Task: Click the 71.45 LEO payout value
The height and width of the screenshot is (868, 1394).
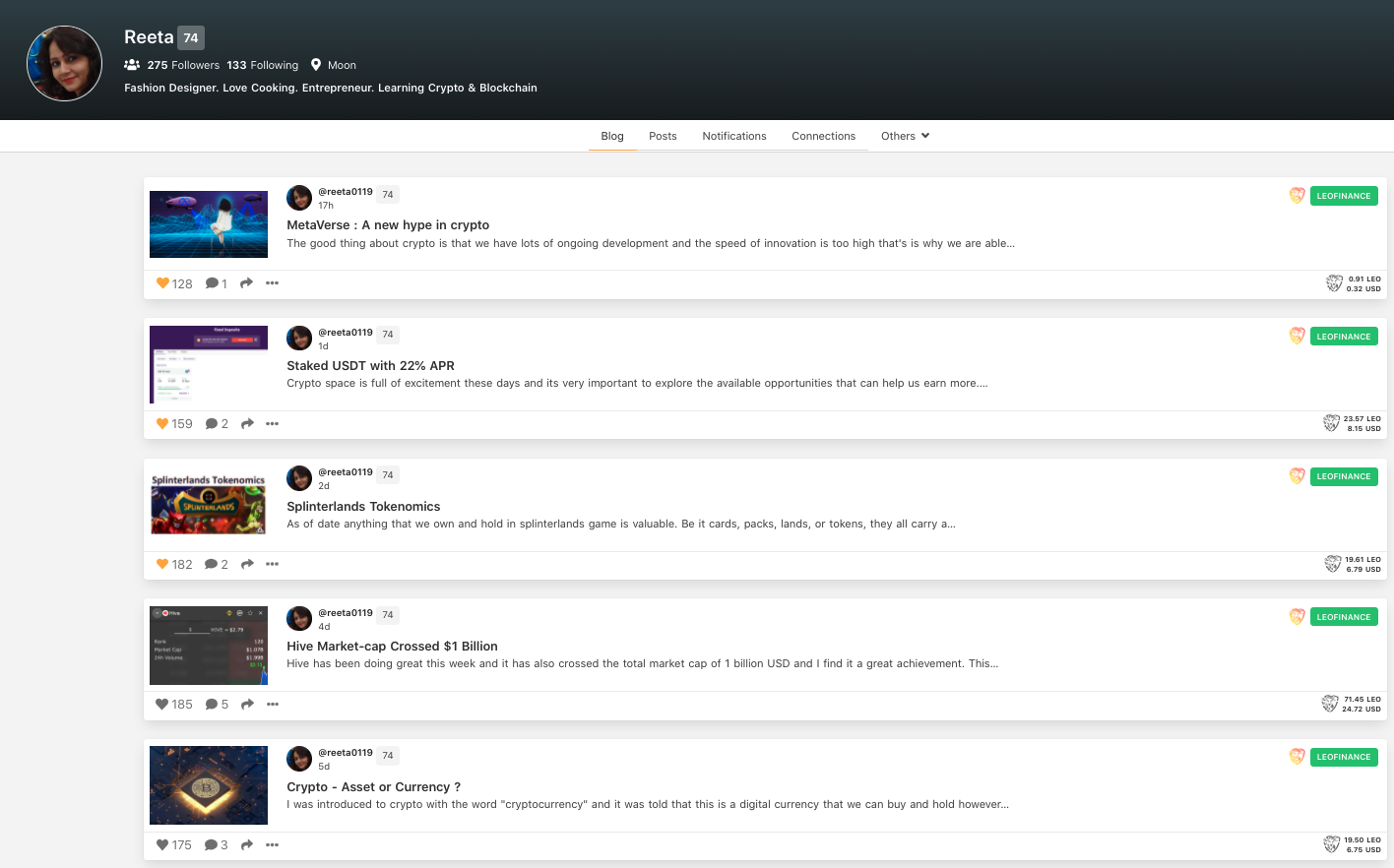Action: 1362,700
